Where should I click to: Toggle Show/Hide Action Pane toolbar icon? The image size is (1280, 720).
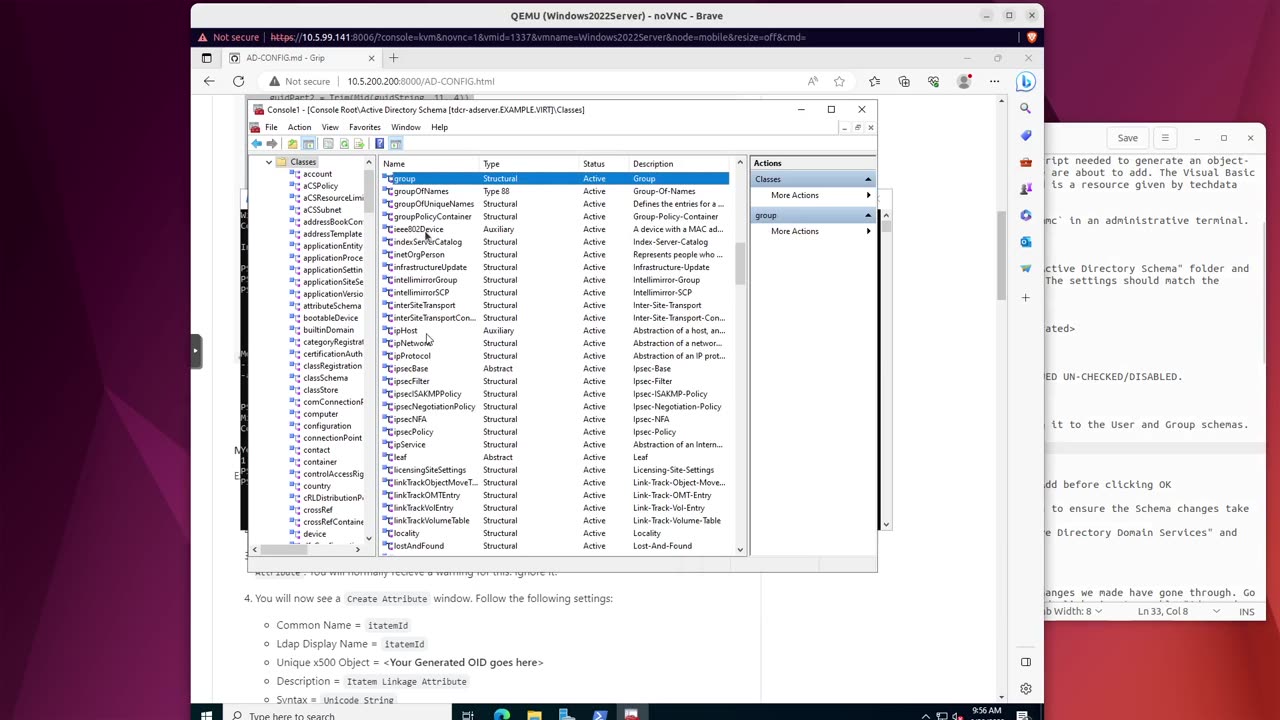(396, 144)
